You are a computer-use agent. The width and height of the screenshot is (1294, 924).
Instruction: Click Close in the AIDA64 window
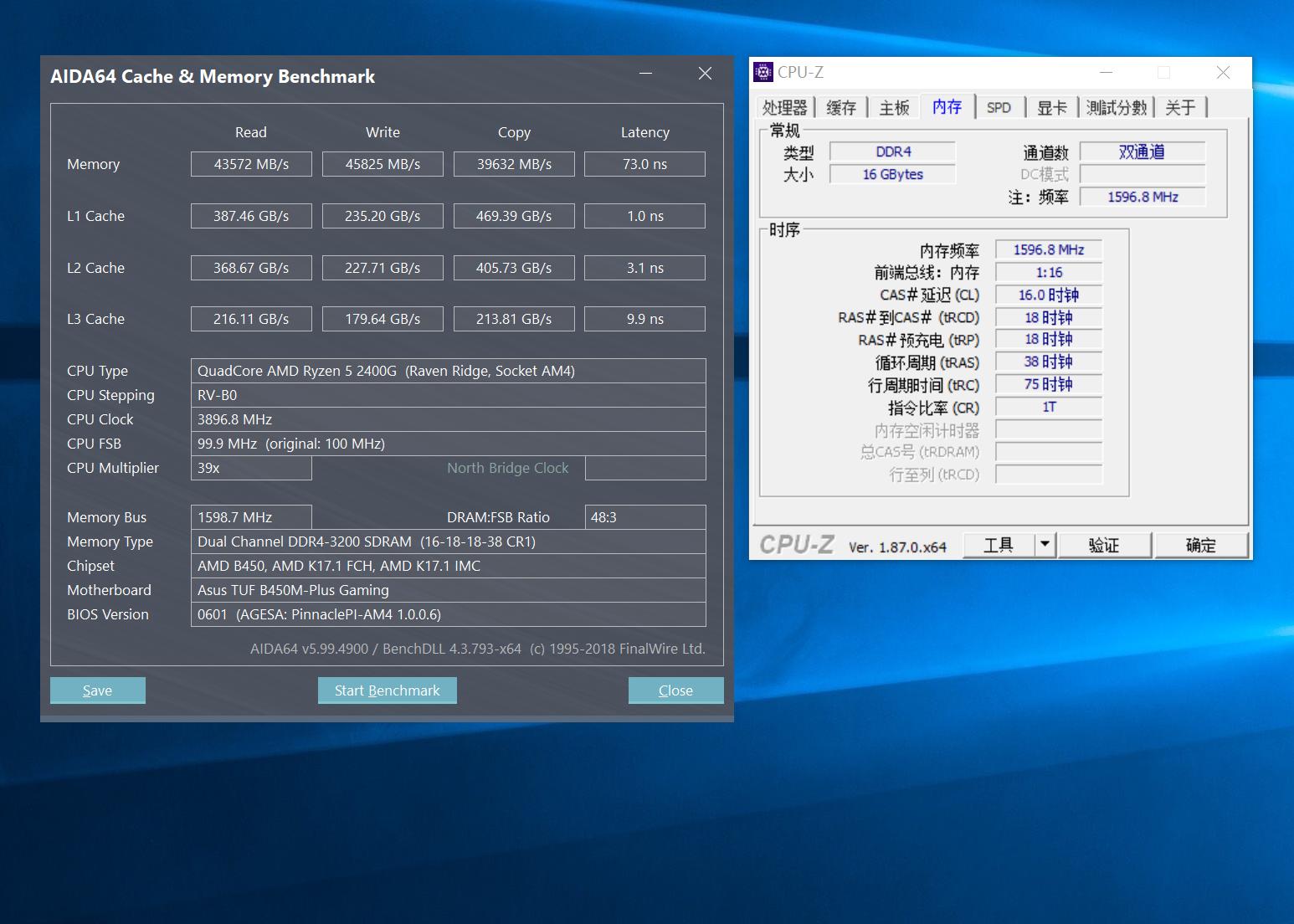[675, 690]
